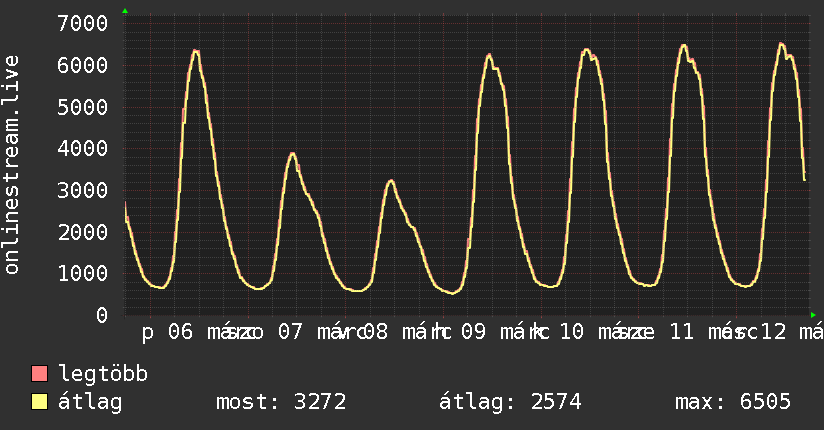The height and width of the screenshot is (430, 824).
Task: Click the 2000 y-axis label
Action: [x=83, y=232]
